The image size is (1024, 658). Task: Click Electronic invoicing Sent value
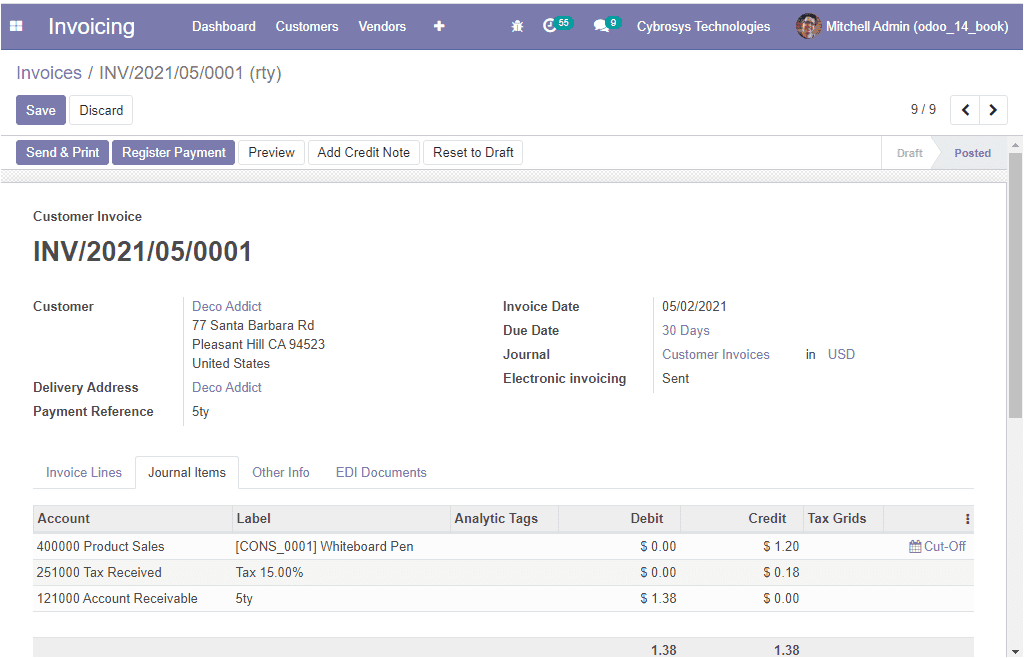click(x=675, y=379)
